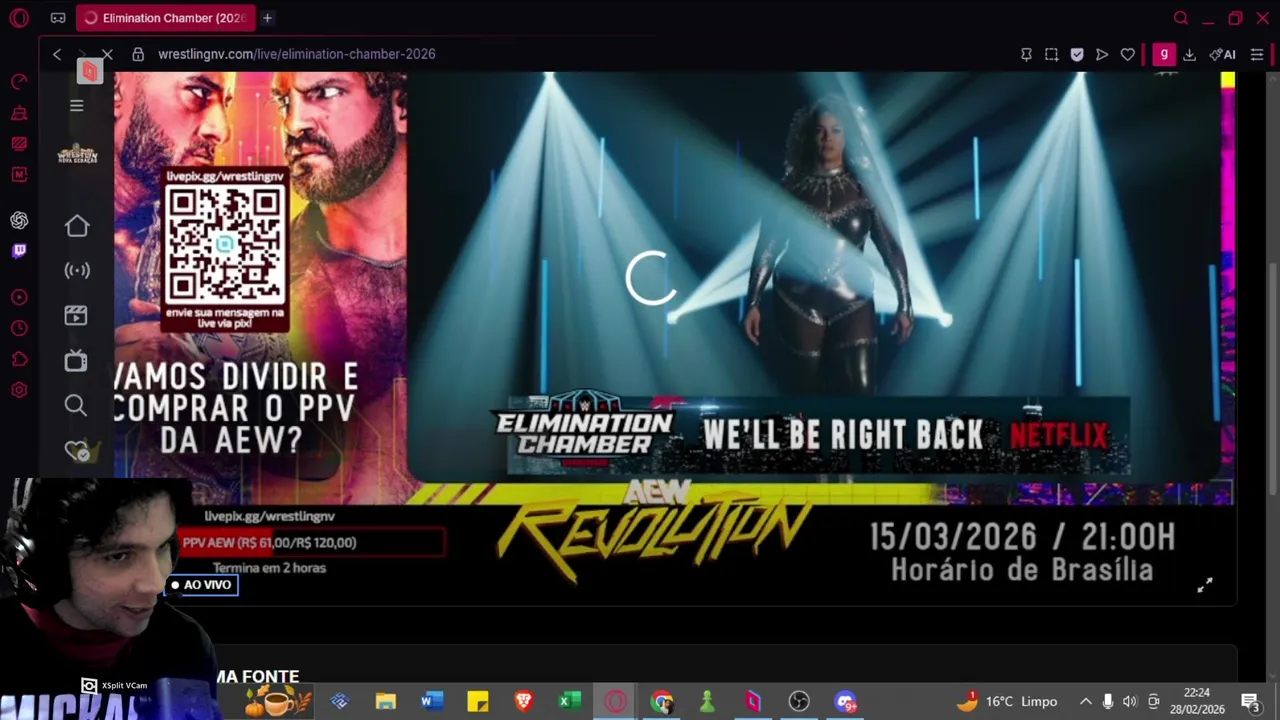Open the website hamburger menu
1280x720 pixels.
point(76,105)
